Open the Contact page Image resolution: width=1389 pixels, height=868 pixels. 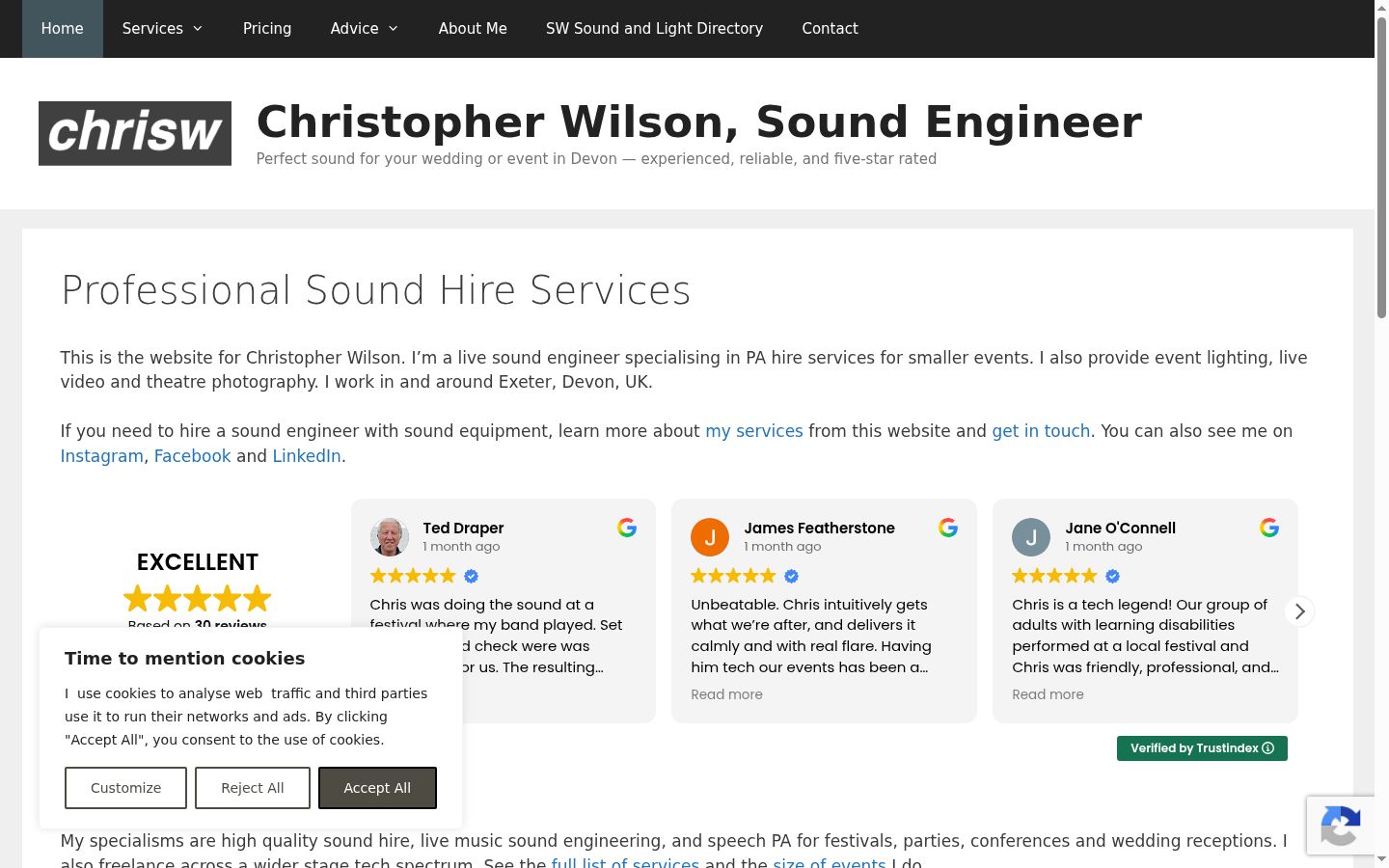(x=830, y=29)
